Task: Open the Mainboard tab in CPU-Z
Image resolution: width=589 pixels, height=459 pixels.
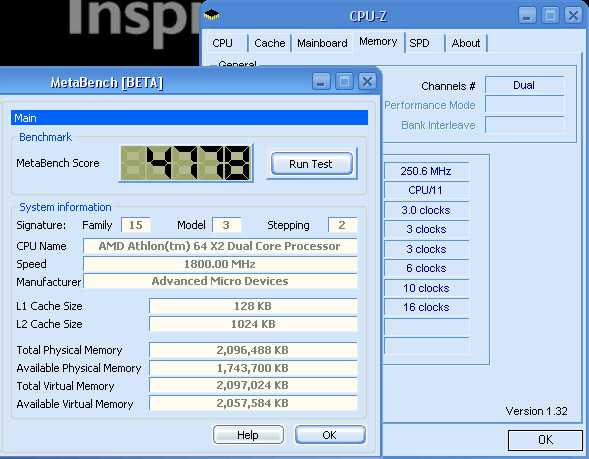Action: pos(322,43)
